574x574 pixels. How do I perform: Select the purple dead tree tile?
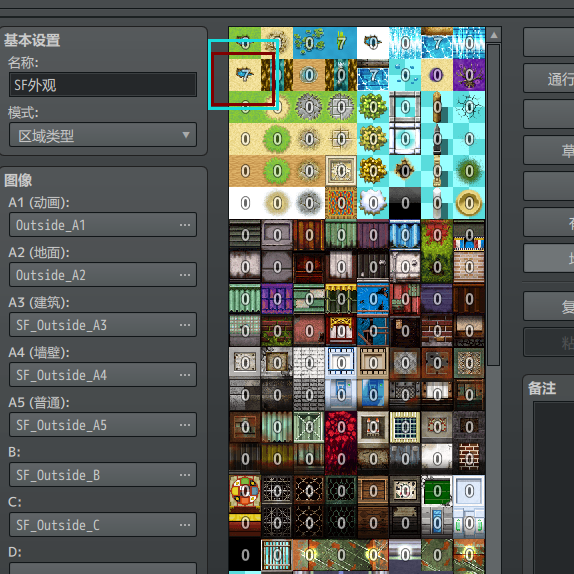pos(469,75)
